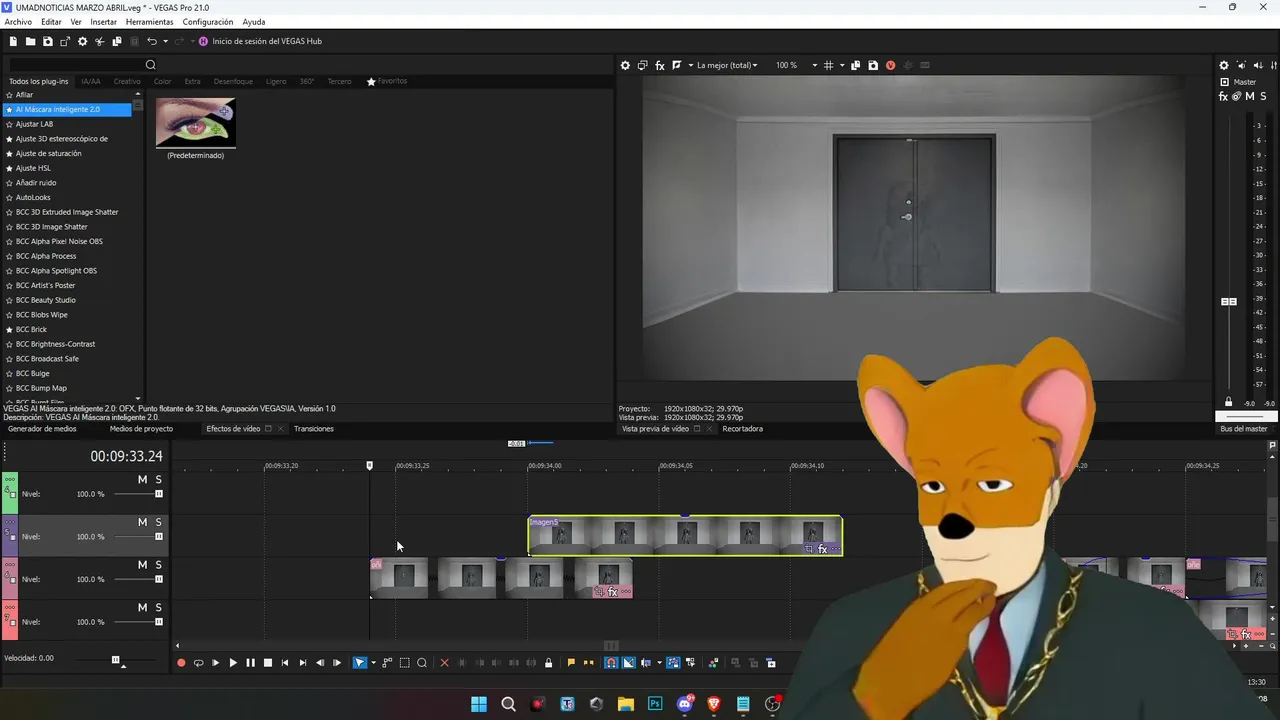
Task: Open the Transiciones tab
Action: point(314,429)
